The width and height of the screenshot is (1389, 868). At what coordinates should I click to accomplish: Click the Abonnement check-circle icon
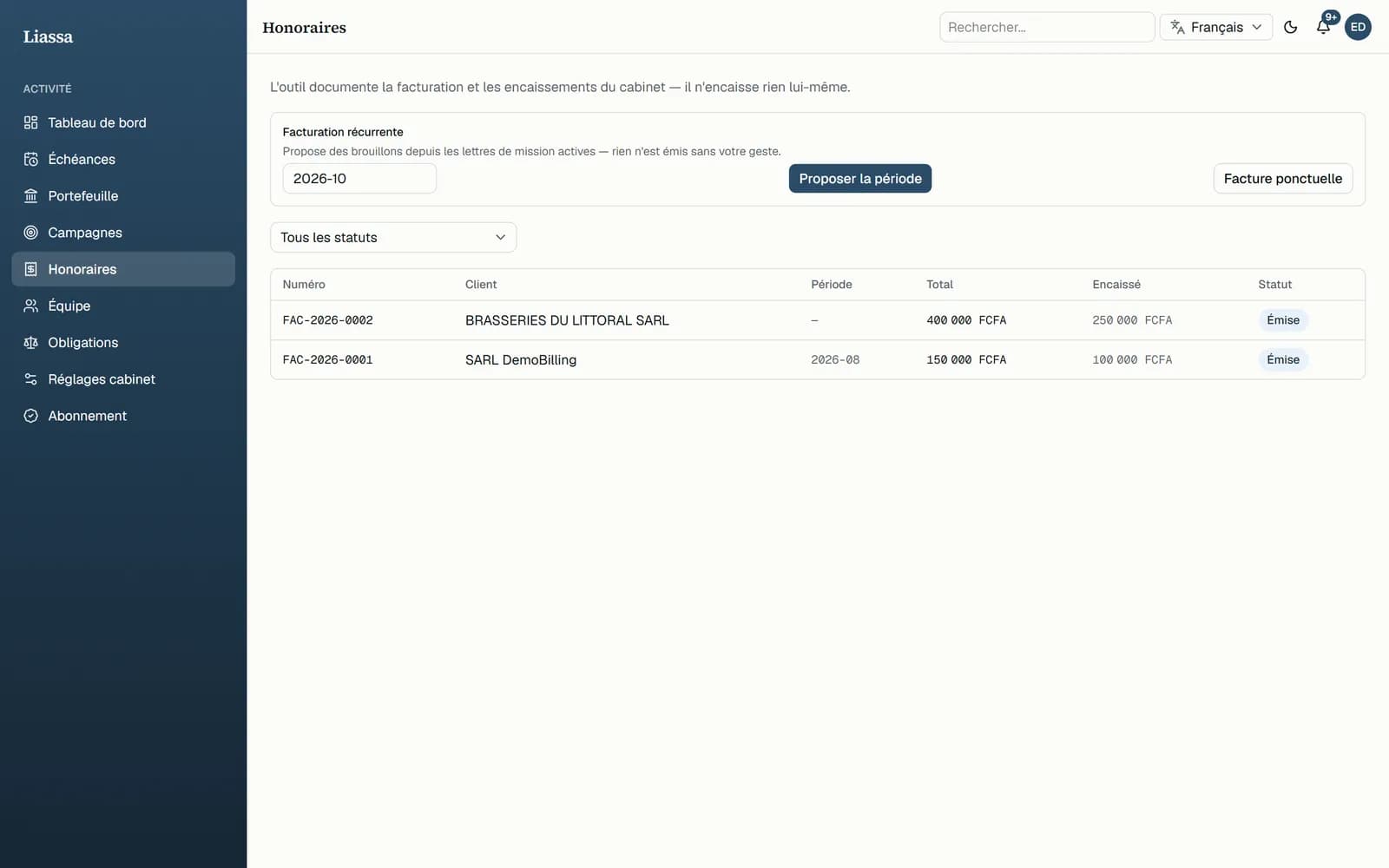click(x=31, y=416)
